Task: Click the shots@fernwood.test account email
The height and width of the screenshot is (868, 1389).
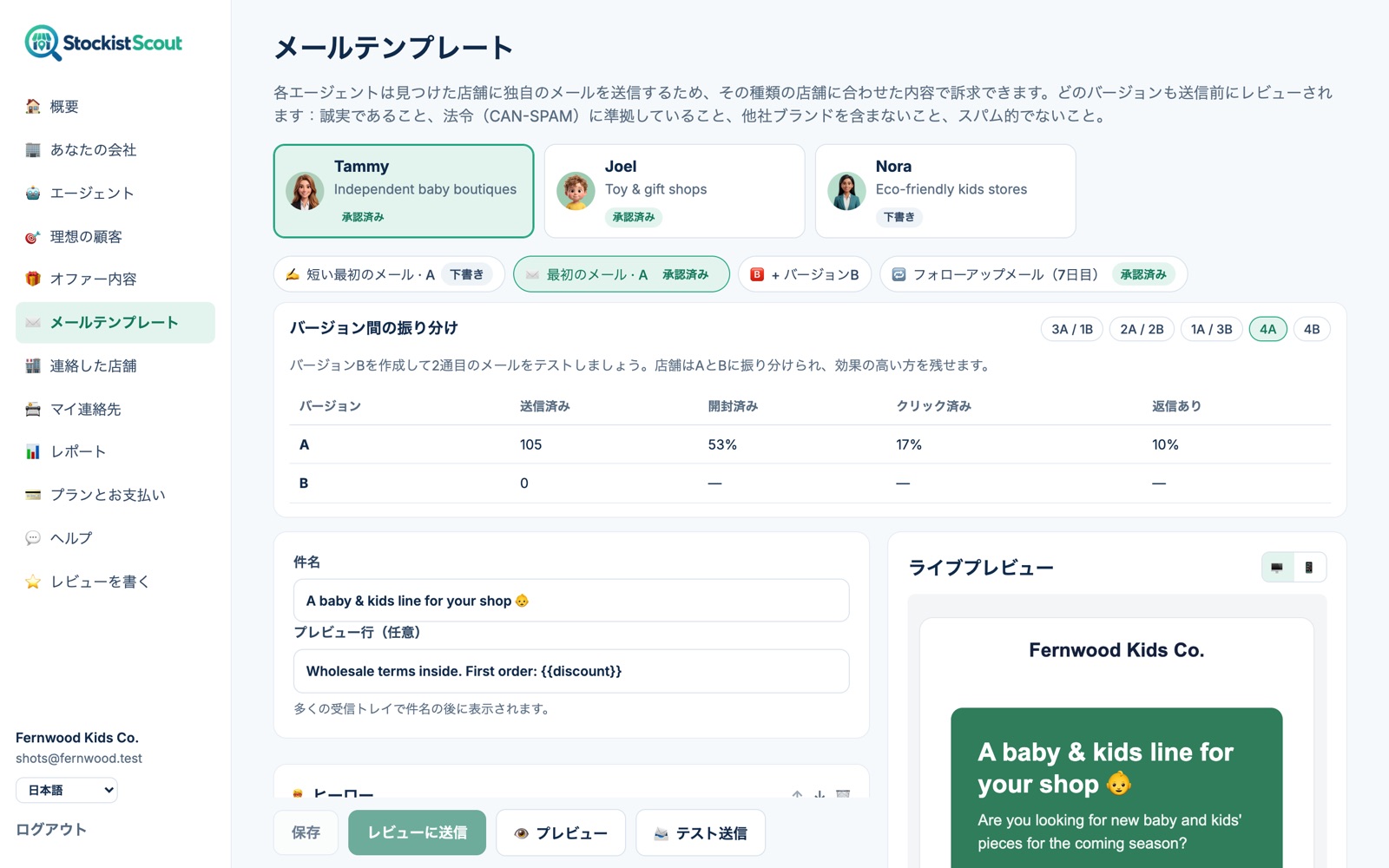Action: tap(79, 759)
